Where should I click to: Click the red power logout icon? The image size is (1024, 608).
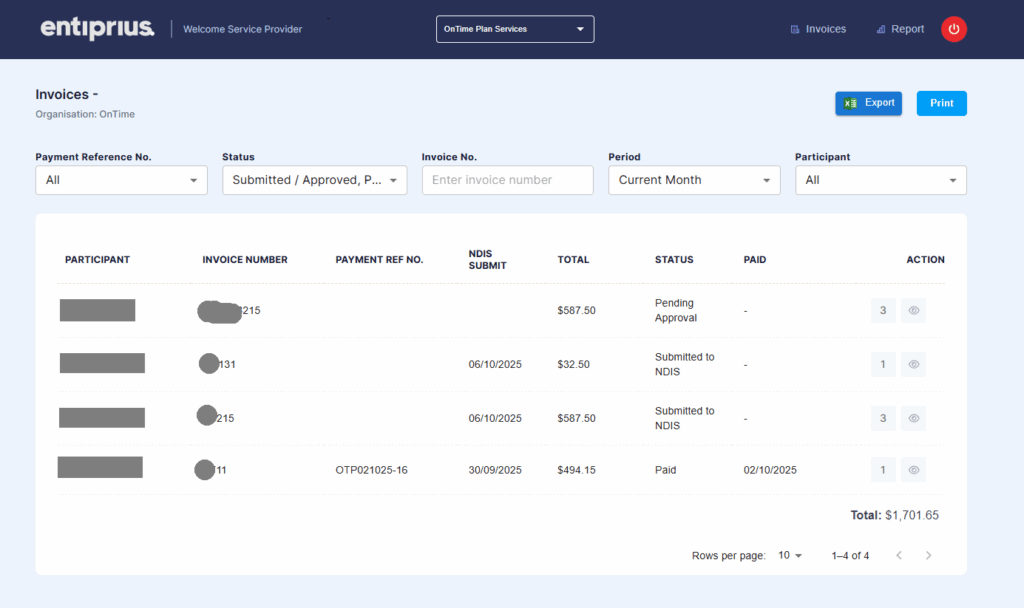[x=953, y=29]
